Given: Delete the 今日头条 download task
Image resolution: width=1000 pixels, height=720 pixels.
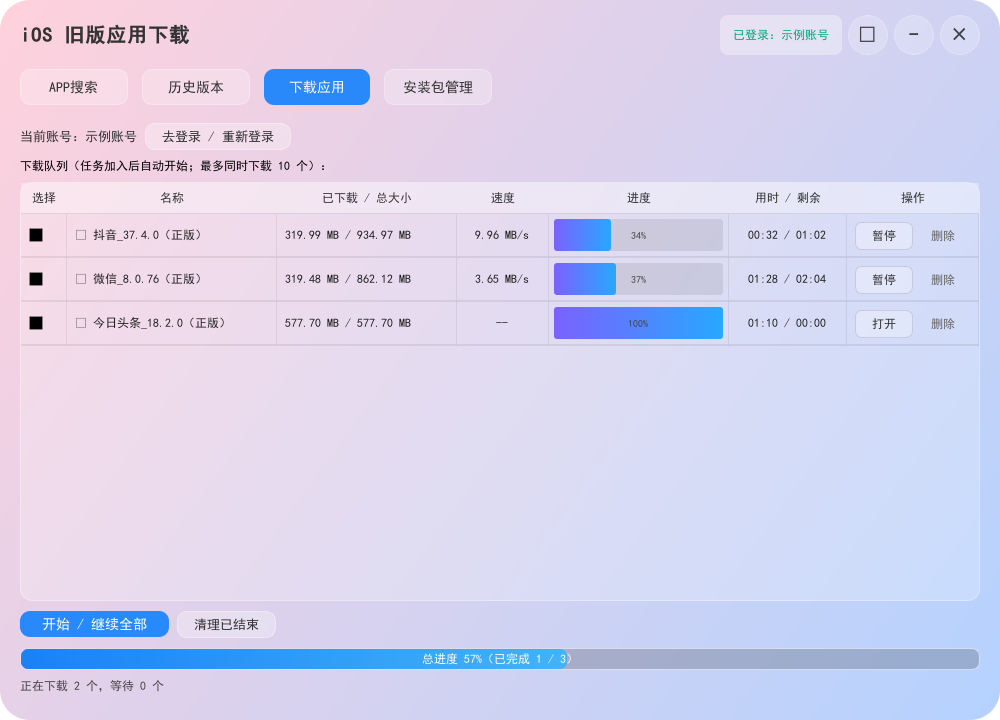Looking at the screenshot, I should (x=943, y=323).
